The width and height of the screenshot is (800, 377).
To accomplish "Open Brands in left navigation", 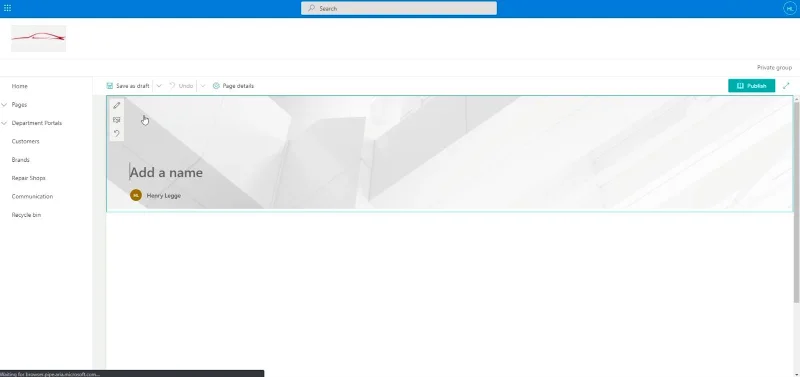I will (x=20, y=160).
